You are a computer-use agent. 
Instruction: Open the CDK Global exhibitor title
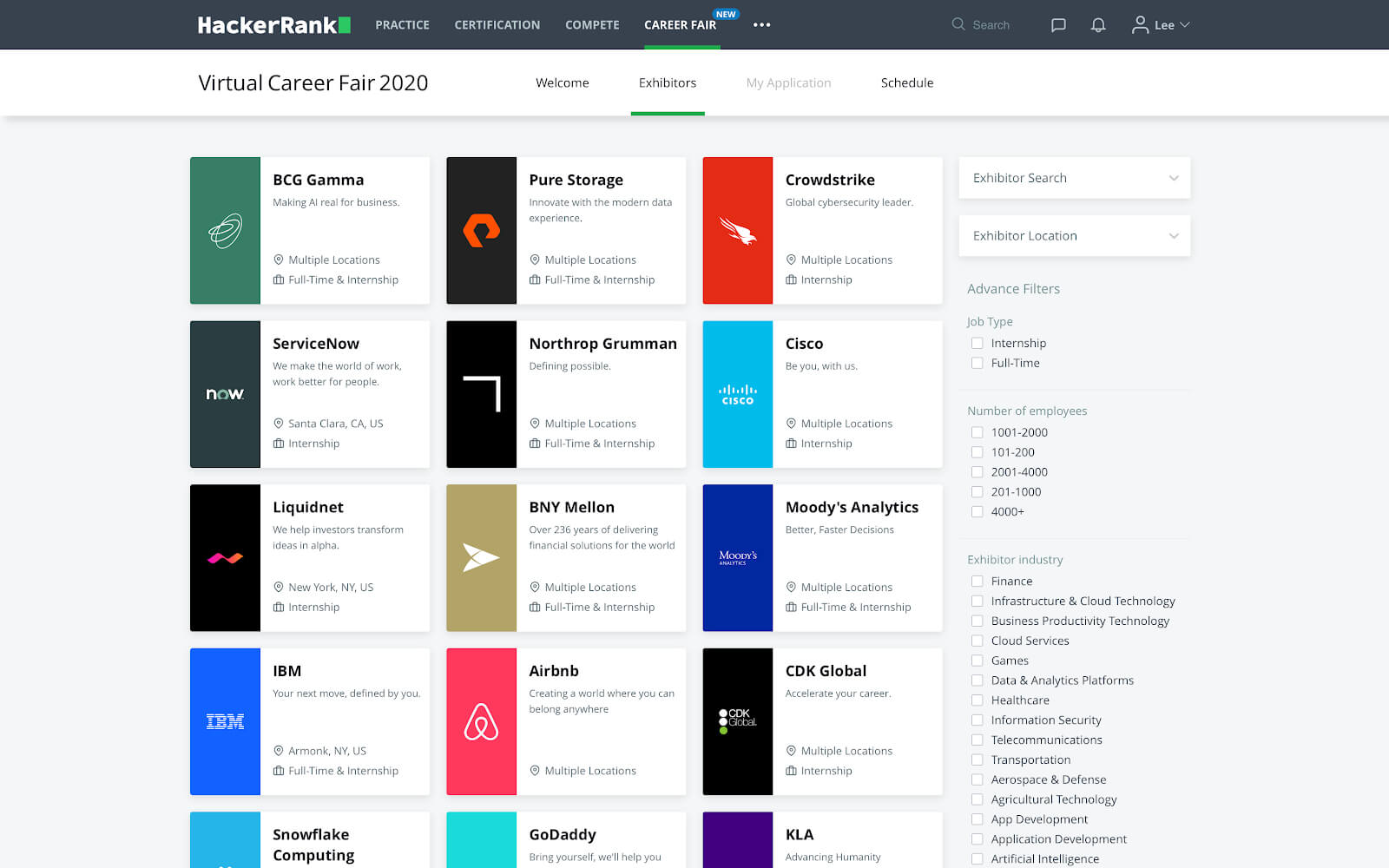click(x=826, y=671)
